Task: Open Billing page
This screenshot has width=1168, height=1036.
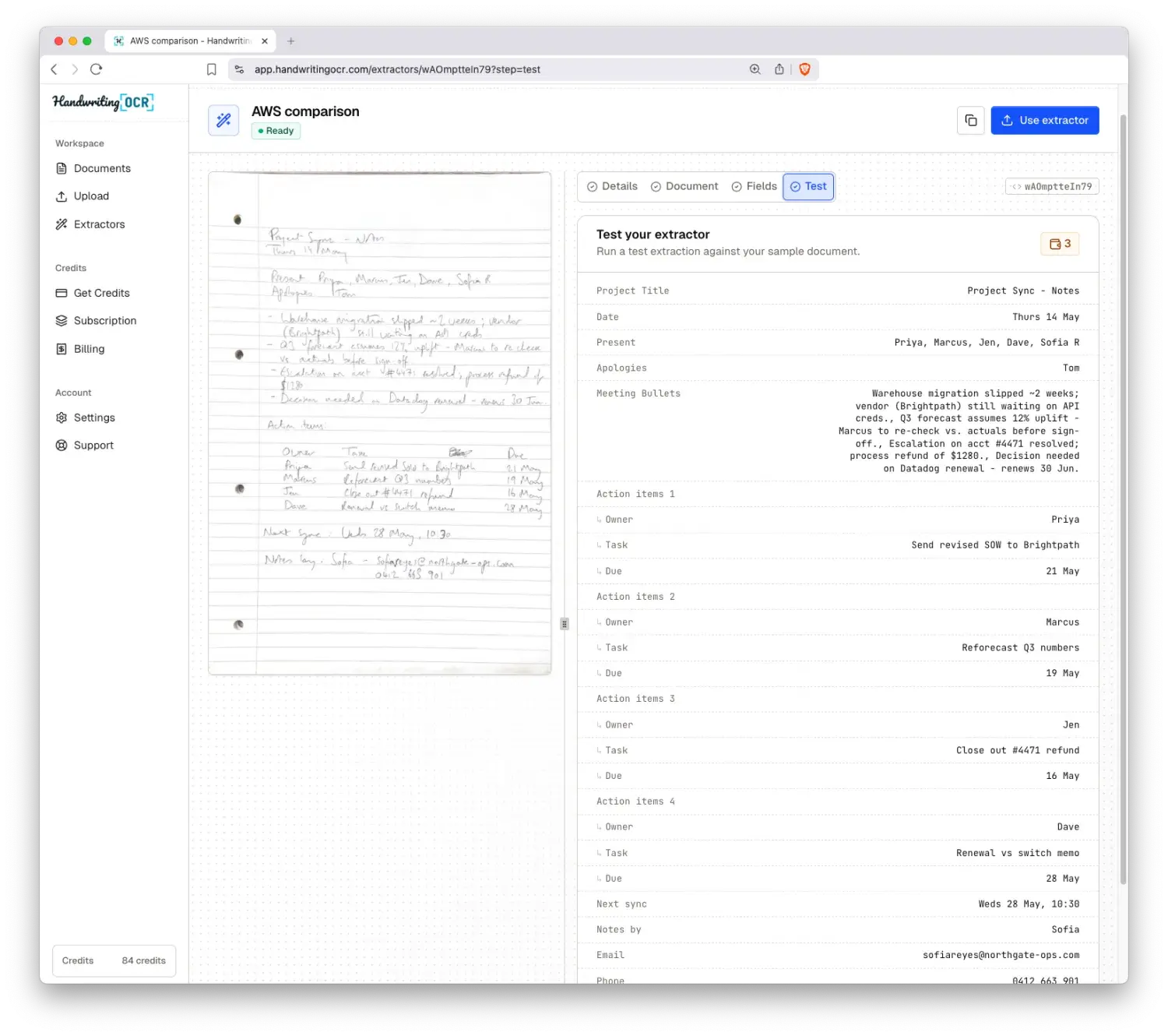Action: (x=80, y=349)
